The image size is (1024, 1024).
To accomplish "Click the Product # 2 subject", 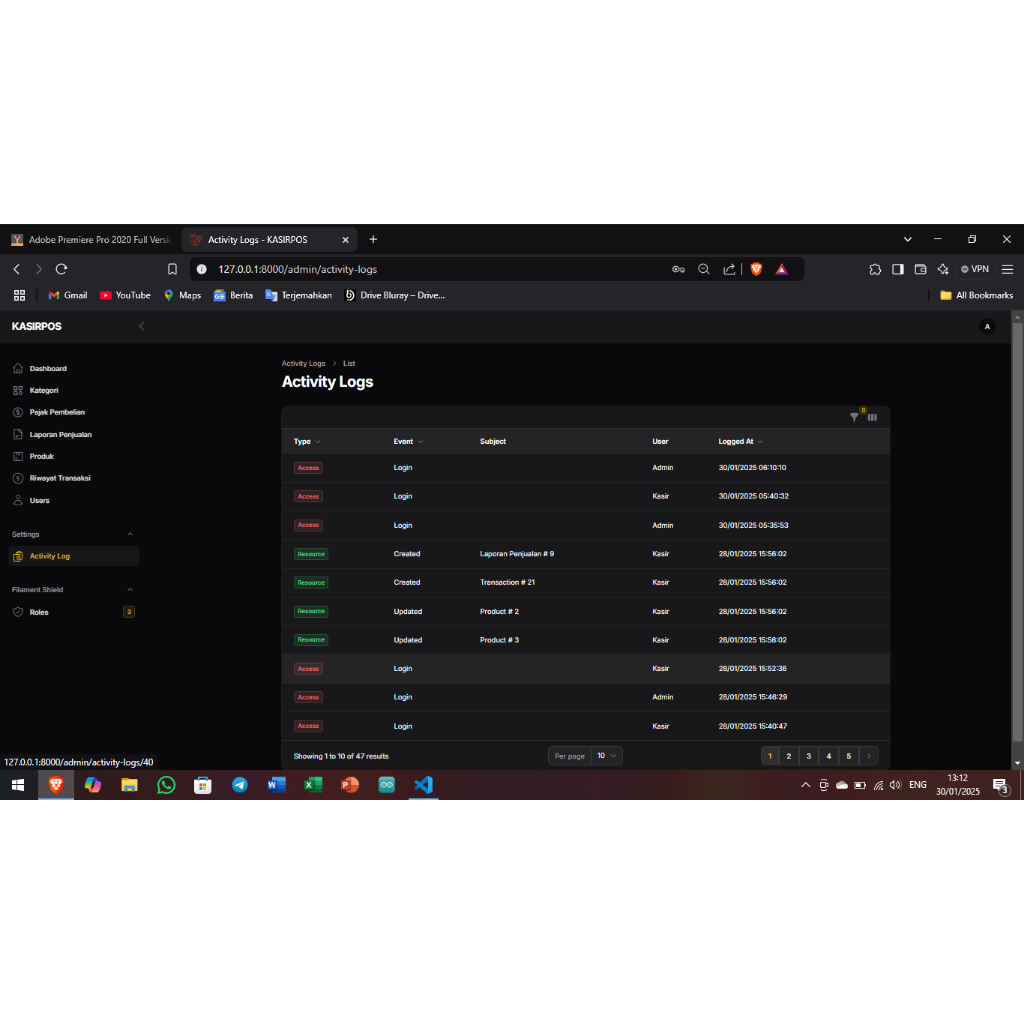I will coord(499,611).
